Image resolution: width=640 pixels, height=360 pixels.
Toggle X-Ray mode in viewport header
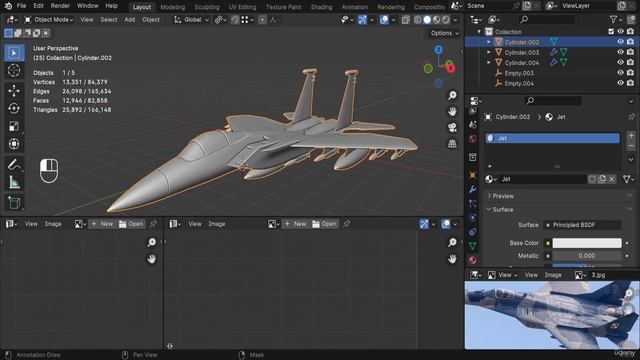(405, 20)
